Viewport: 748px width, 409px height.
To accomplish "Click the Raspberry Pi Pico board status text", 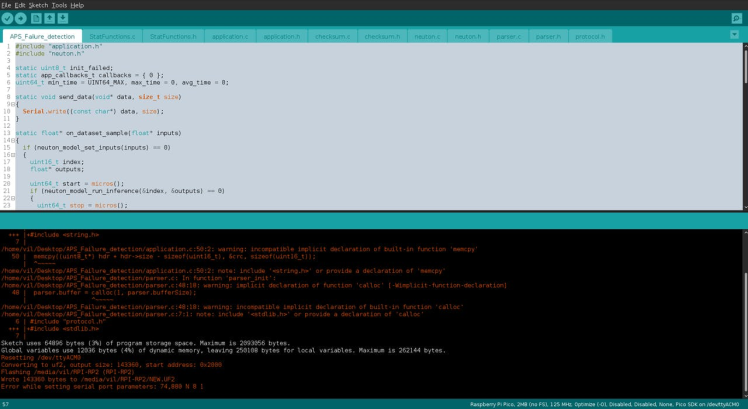I will click(x=604, y=404).
